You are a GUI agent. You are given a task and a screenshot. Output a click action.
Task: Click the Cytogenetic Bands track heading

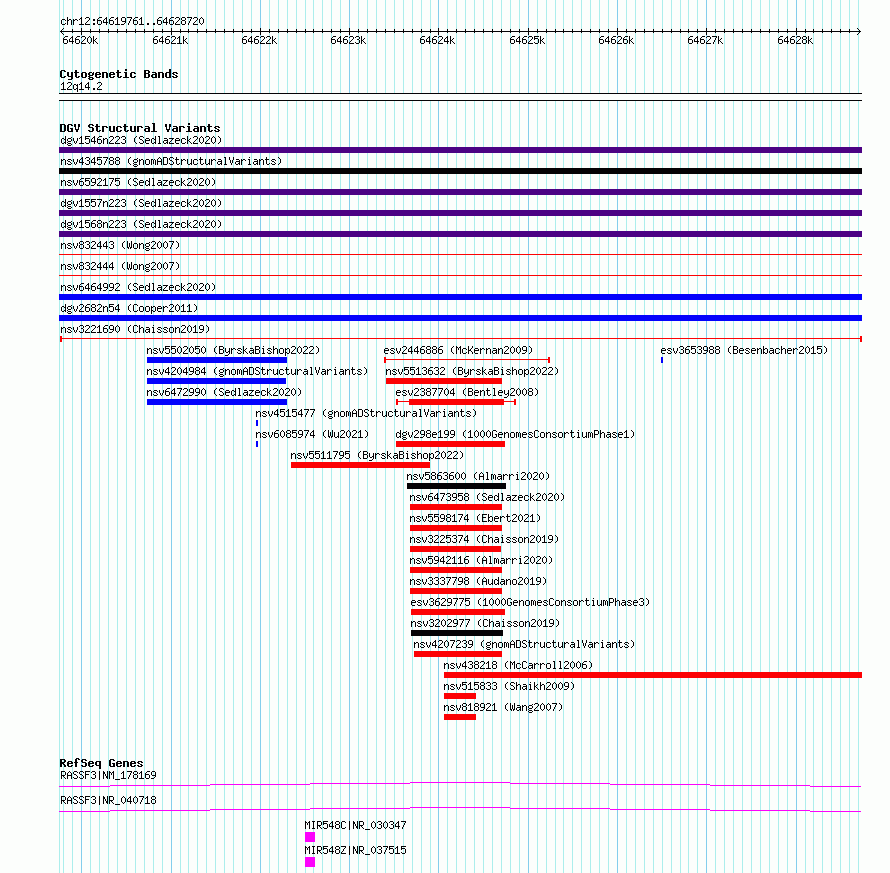[119, 74]
